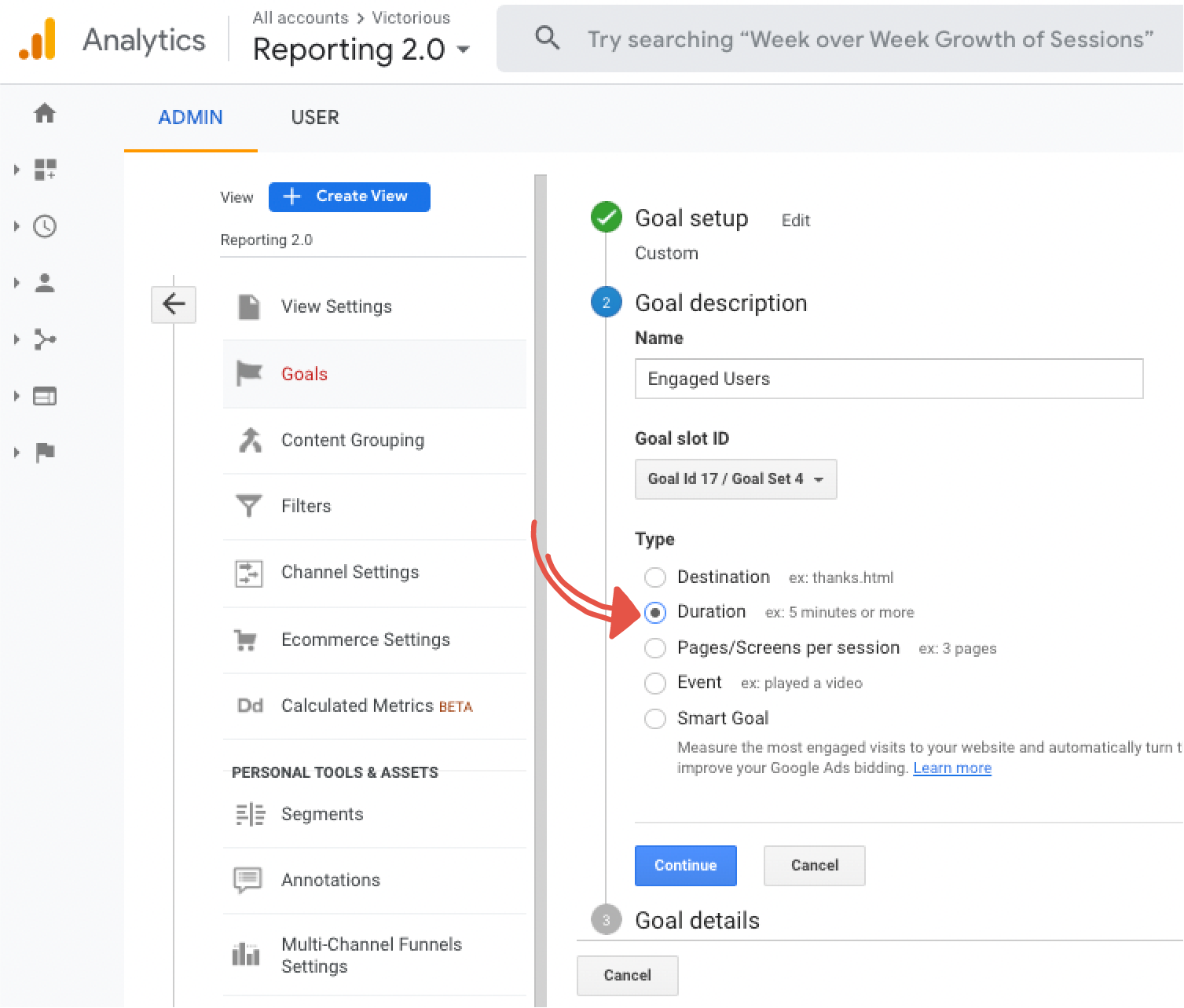Screen dimensions: 1184x1008
Task: Select the Destination goal type
Action: pos(655,577)
